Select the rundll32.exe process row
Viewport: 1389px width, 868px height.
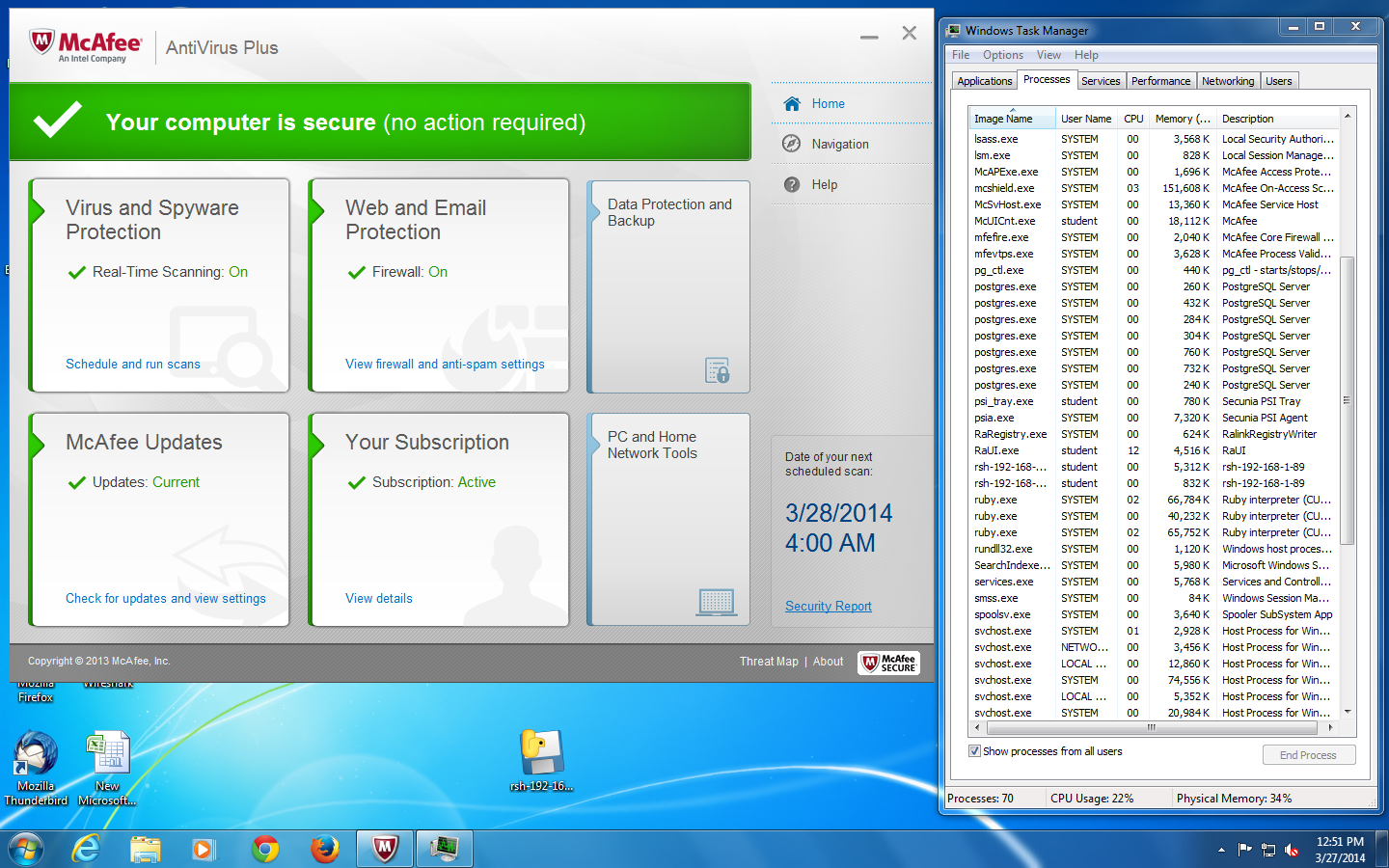tap(1154, 549)
